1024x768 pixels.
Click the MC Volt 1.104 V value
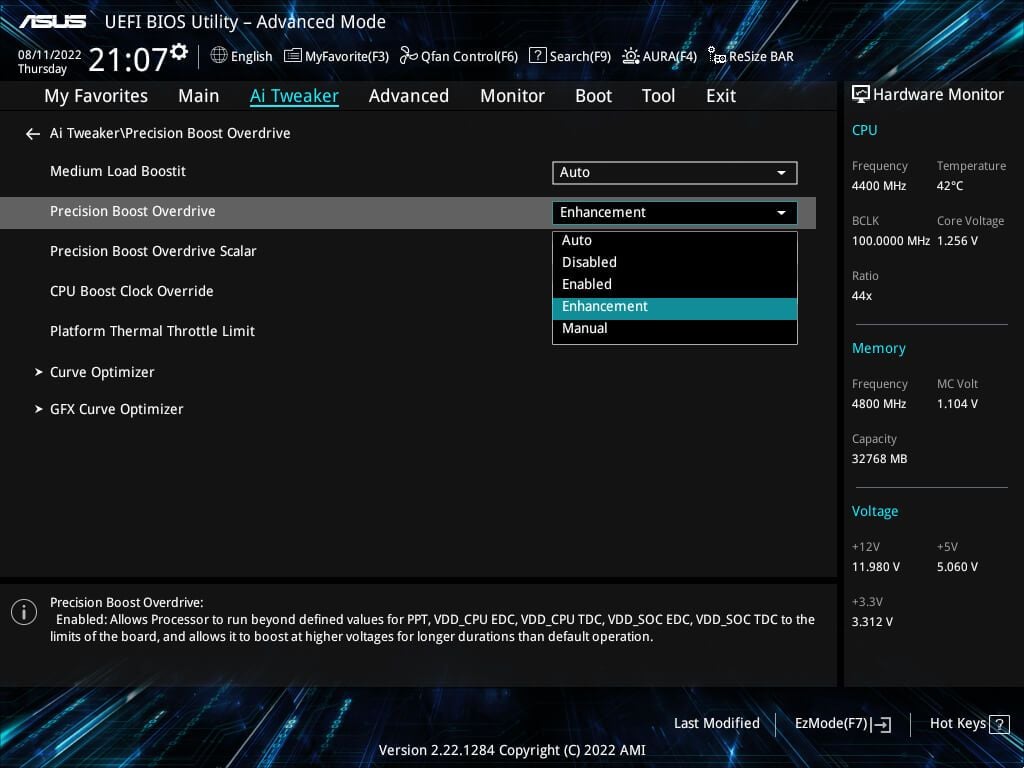pos(957,404)
